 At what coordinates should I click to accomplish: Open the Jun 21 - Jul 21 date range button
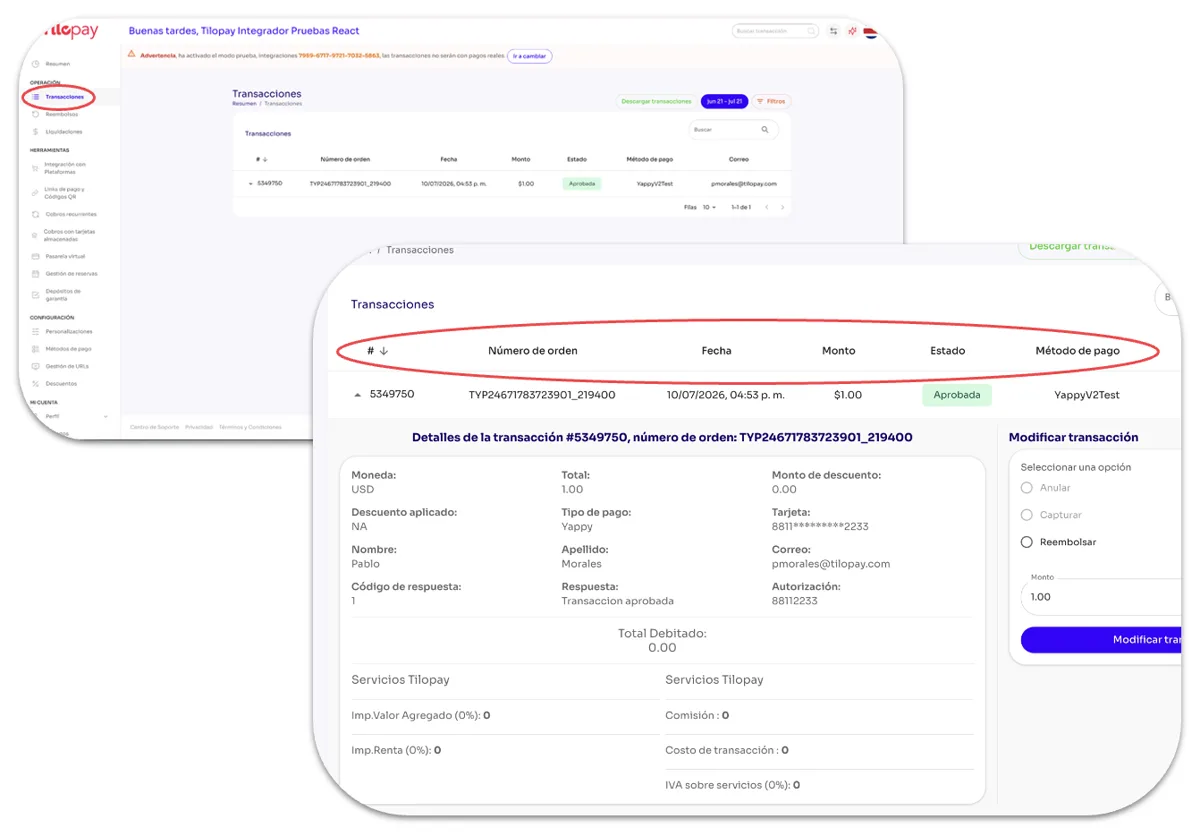tap(724, 101)
